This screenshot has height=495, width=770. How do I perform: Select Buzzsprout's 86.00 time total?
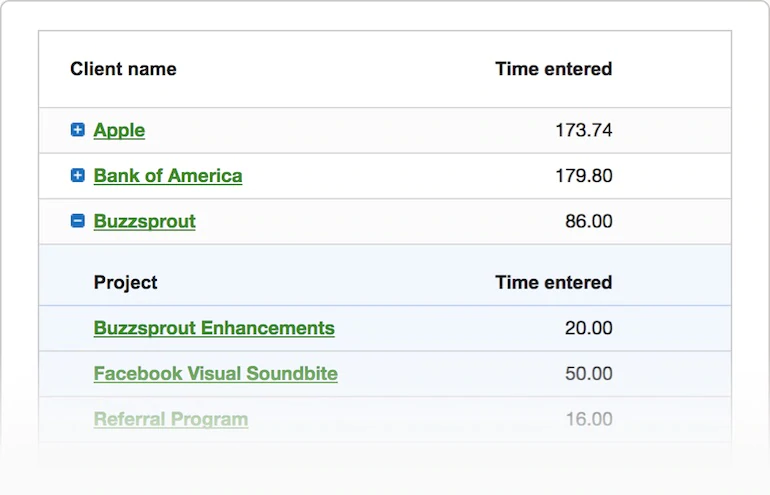(589, 221)
